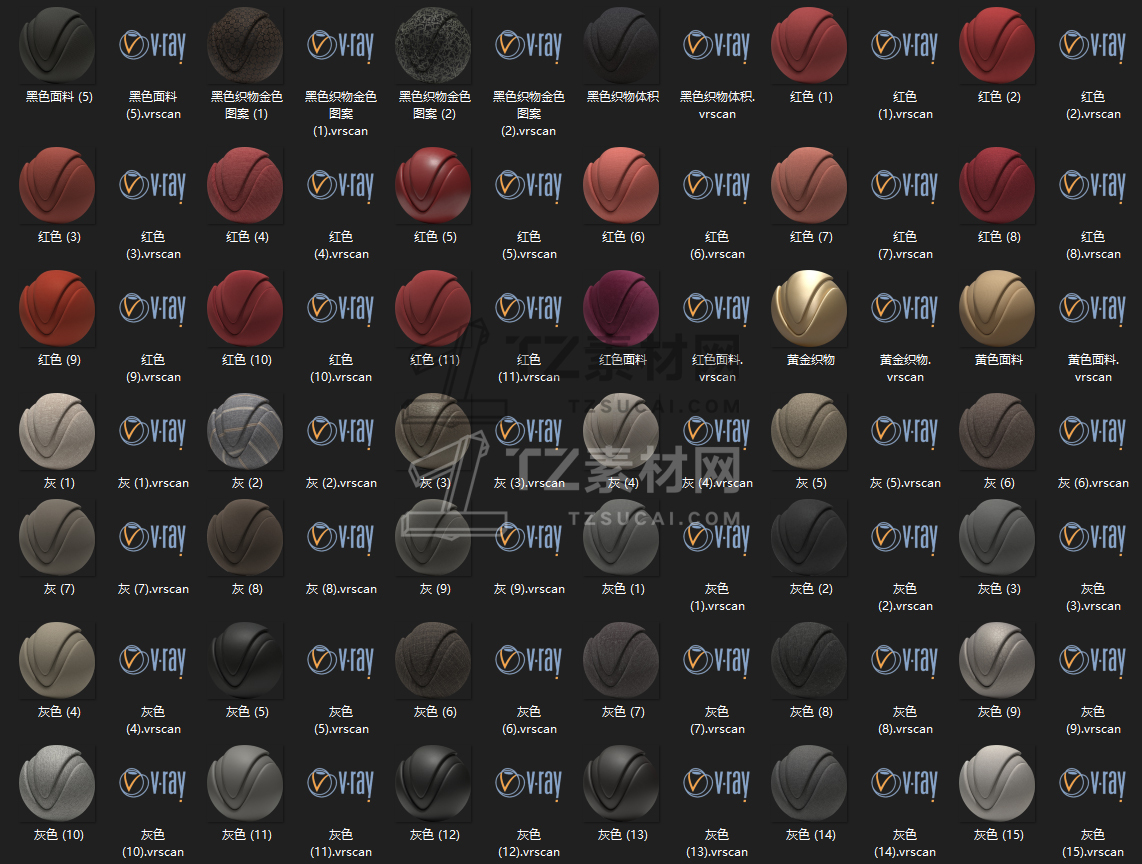The width and height of the screenshot is (1142, 864).
Task: Select the striped 灰 (2) sphere thumbnail
Action: (245, 431)
